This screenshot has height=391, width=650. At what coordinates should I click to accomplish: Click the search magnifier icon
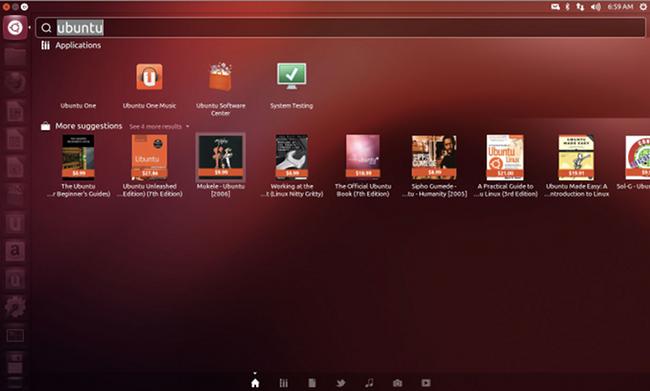[x=46, y=28]
